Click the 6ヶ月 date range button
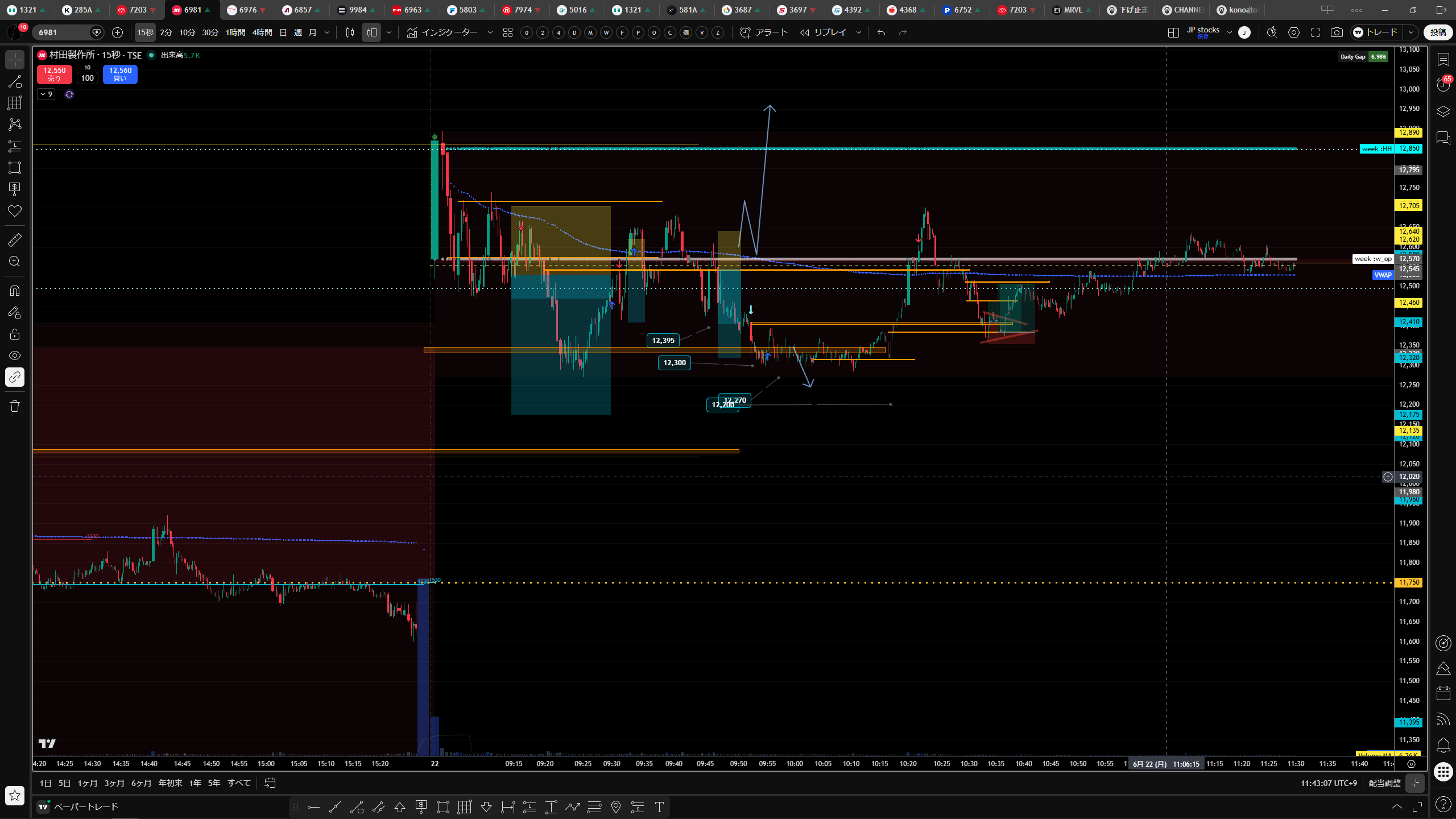The image size is (1456, 819). 141,783
